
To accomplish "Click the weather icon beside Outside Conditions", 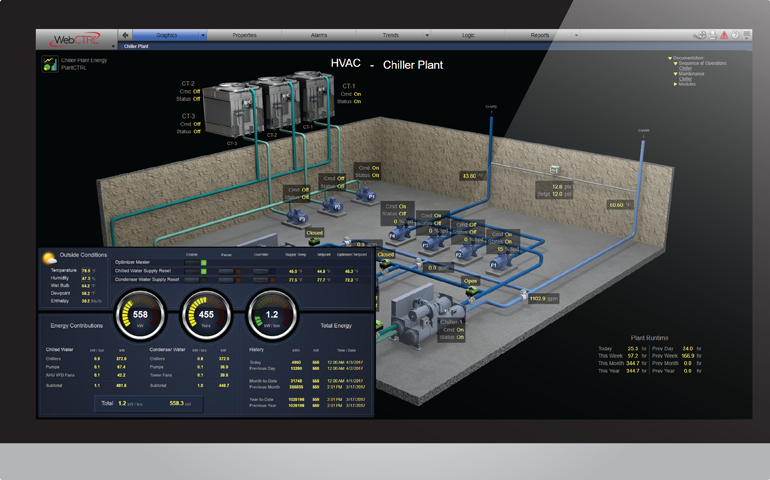I will point(49,258).
